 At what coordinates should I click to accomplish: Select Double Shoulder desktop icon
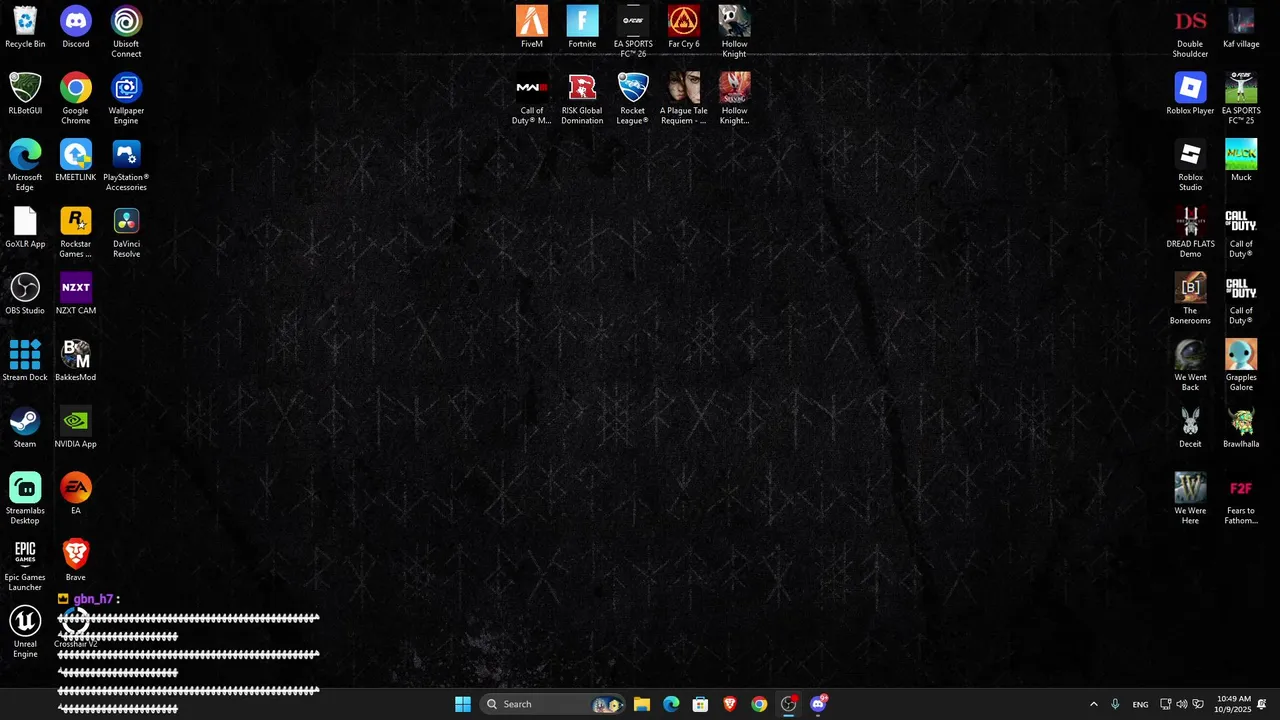point(1190,32)
